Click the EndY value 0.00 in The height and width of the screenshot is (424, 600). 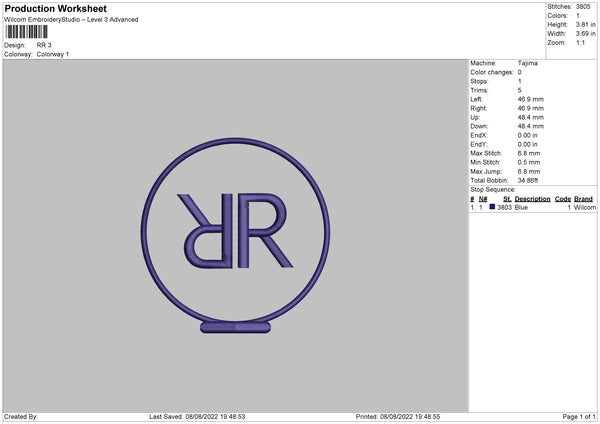coord(528,144)
